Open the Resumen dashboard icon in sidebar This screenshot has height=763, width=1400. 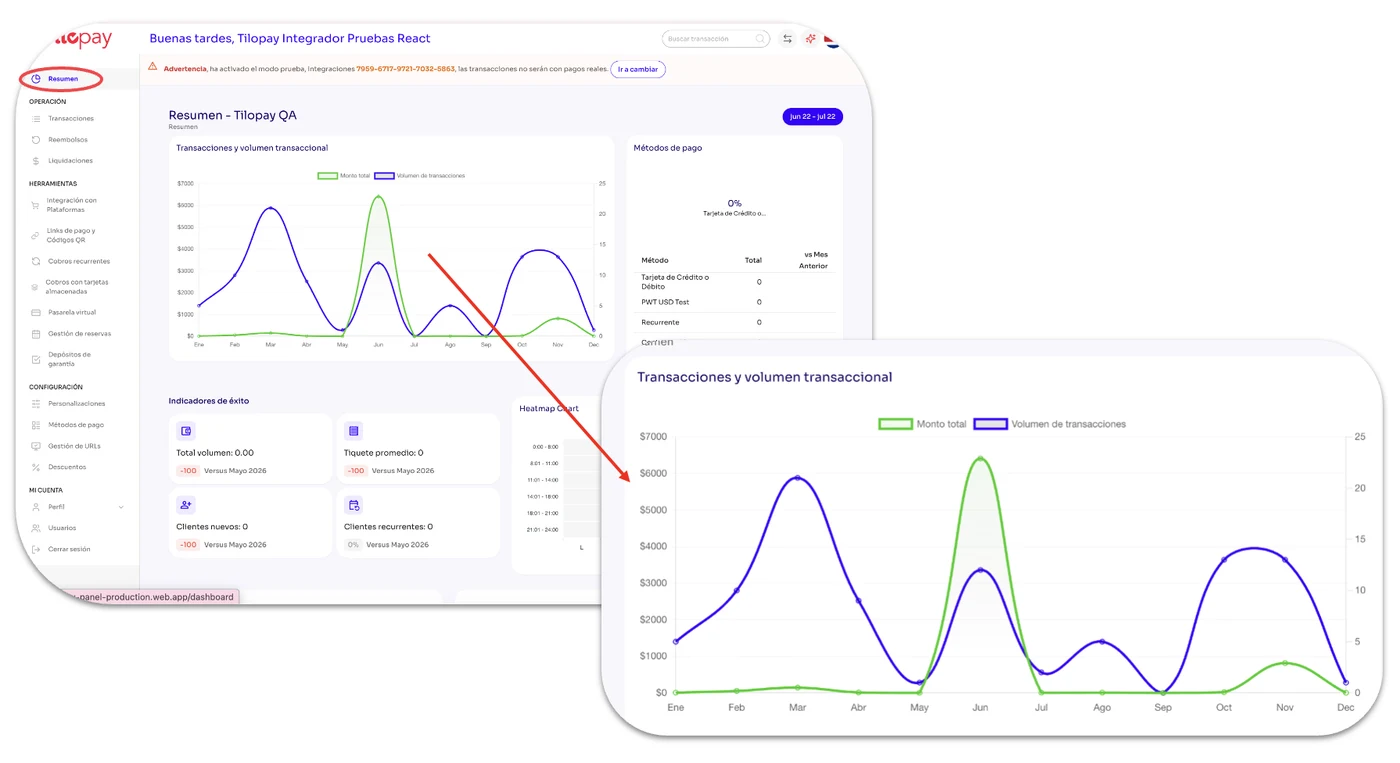(x=36, y=79)
